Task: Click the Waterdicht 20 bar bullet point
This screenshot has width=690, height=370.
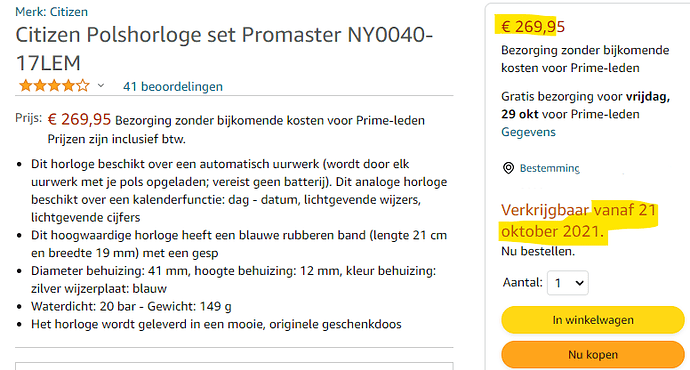Action: click(131, 306)
